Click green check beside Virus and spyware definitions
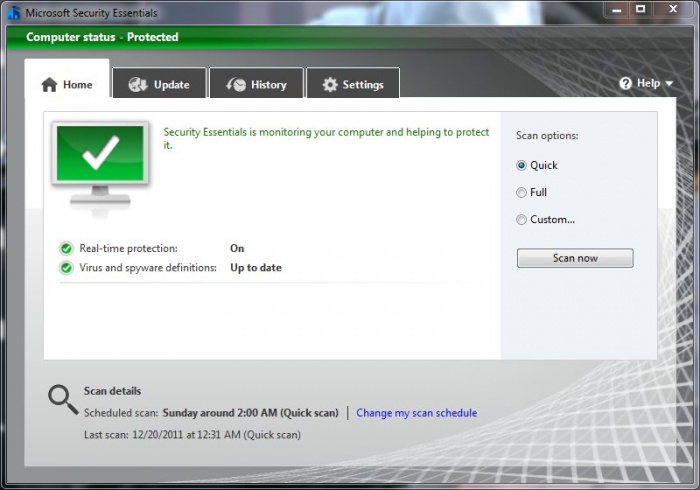Image resolution: width=700 pixels, height=490 pixels. pos(66,268)
